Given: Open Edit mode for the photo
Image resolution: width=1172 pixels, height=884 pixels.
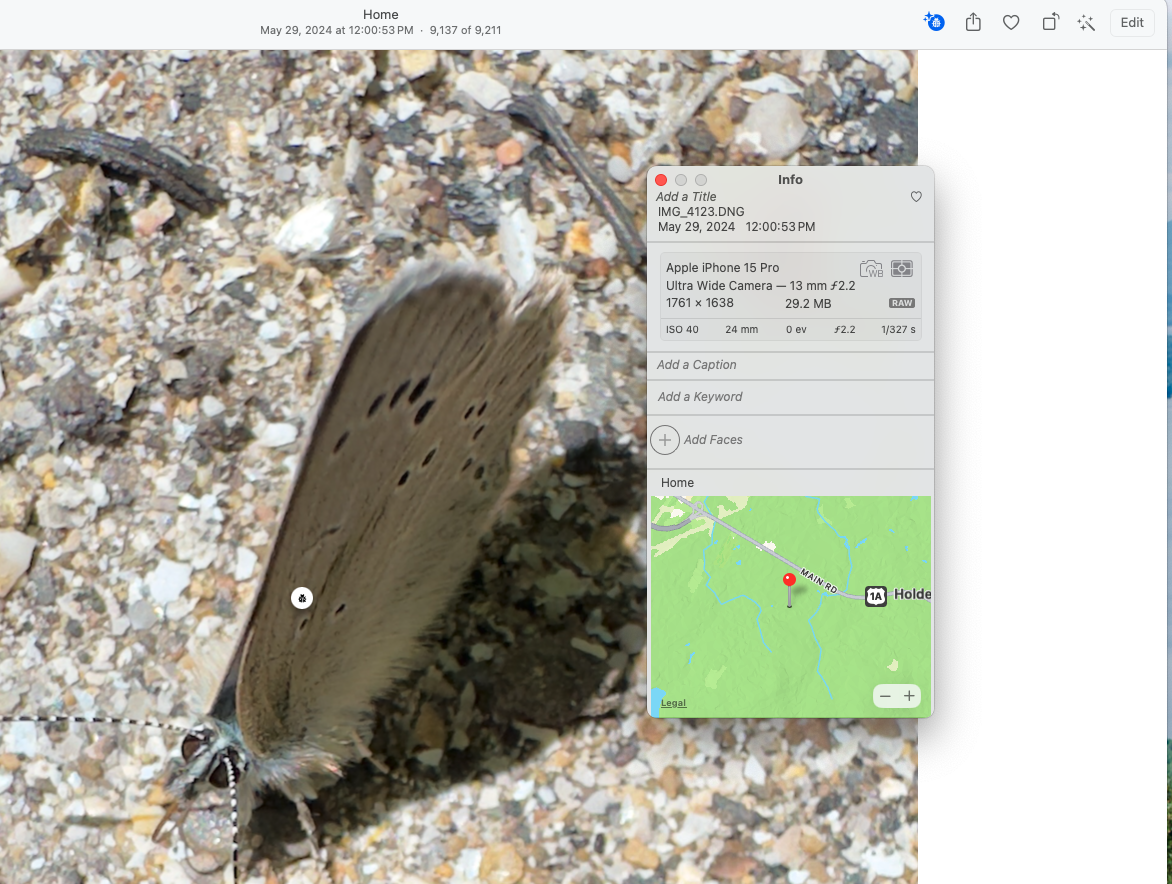Looking at the screenshot, I should pos(1132,22).
